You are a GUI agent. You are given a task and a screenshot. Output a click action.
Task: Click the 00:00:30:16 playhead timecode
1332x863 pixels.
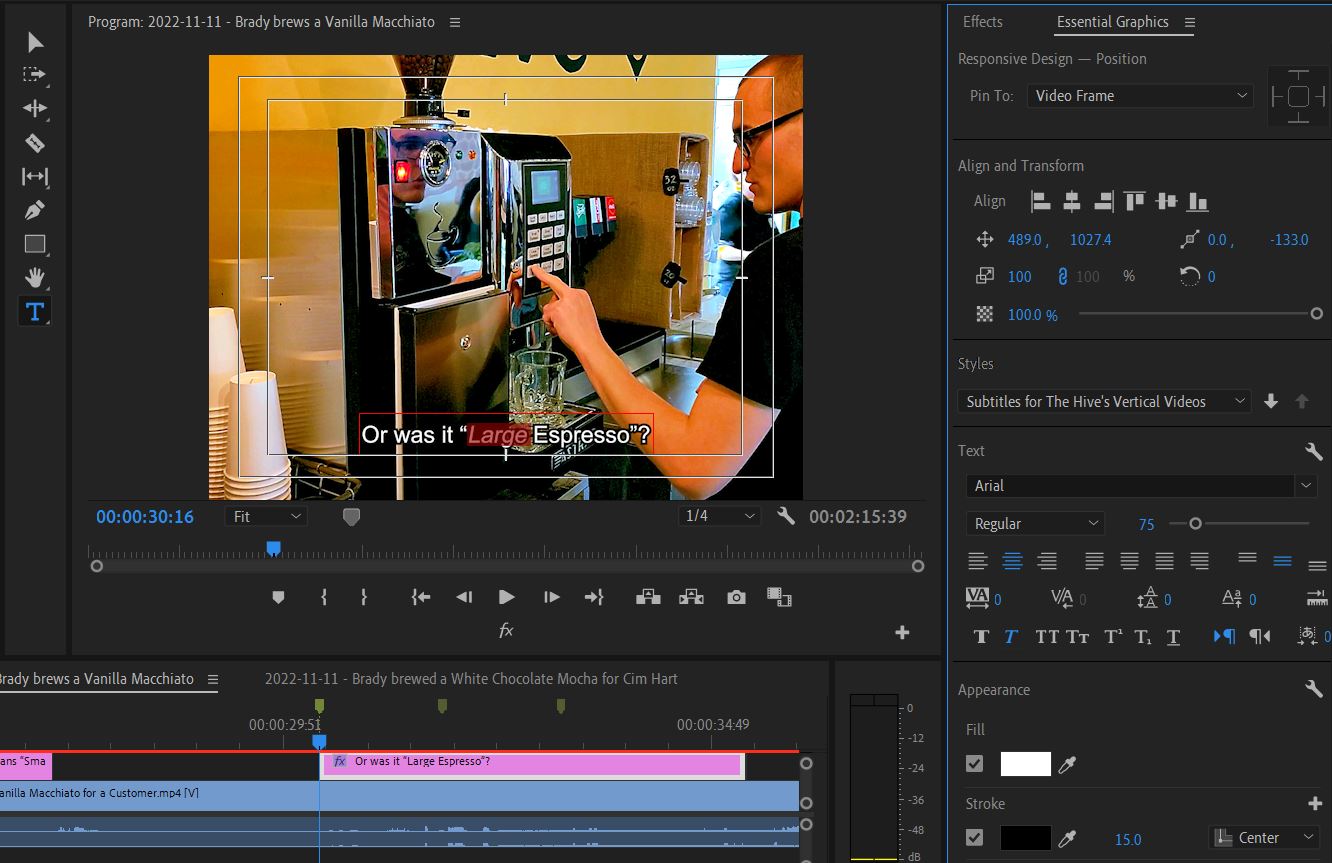(x=145, y=517)
